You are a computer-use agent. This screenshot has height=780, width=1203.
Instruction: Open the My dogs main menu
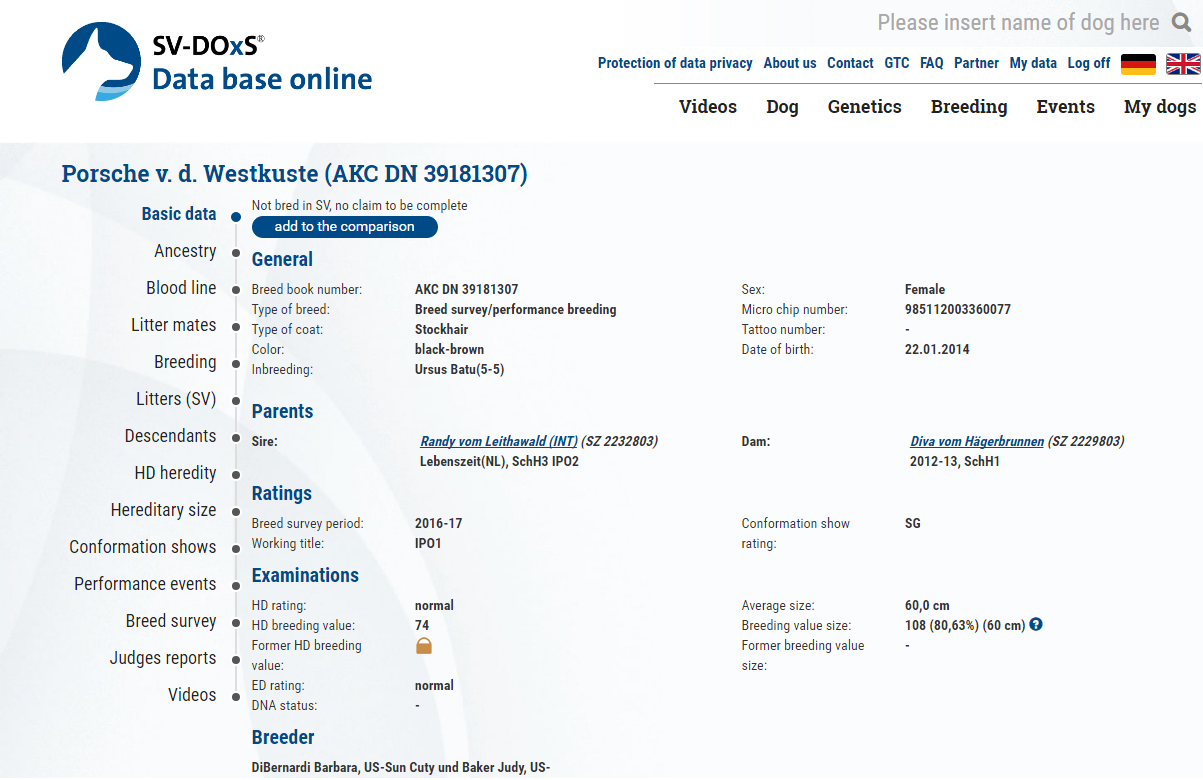[x=1160, y=107]
